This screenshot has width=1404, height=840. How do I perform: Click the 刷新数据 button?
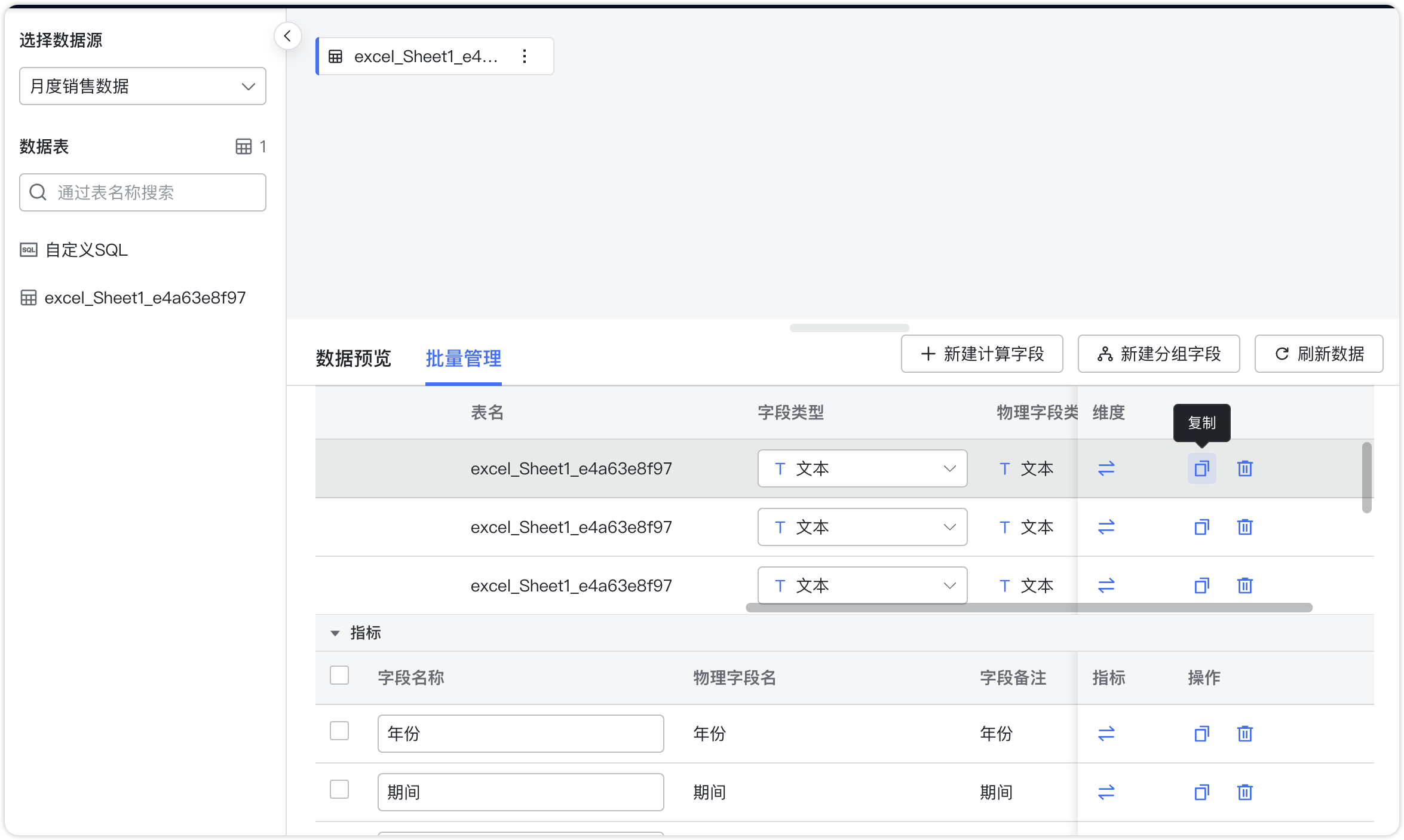tap(1319, 354)
